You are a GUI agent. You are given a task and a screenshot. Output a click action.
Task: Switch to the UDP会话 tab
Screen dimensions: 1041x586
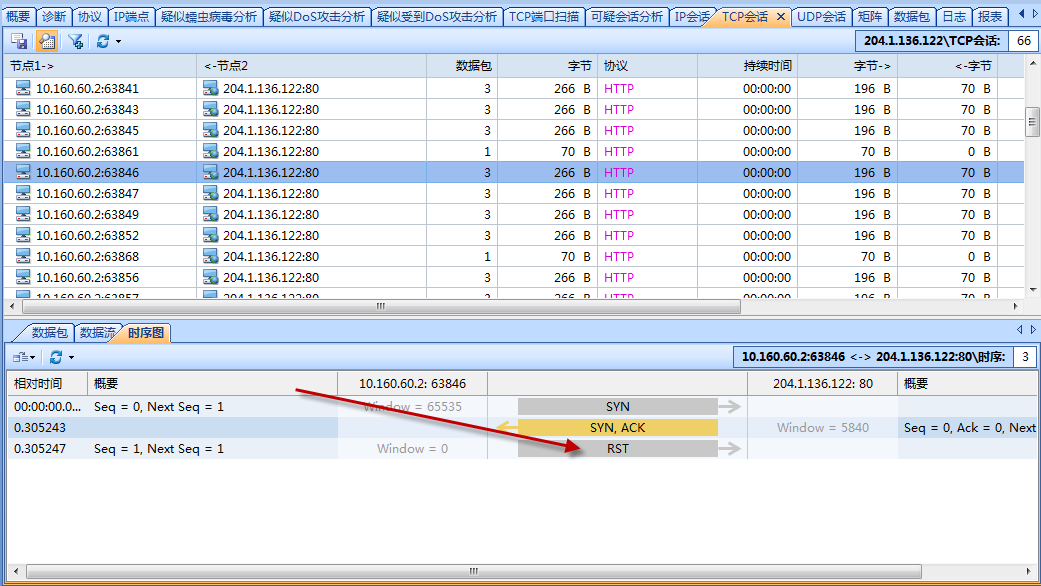coord(821,17)
